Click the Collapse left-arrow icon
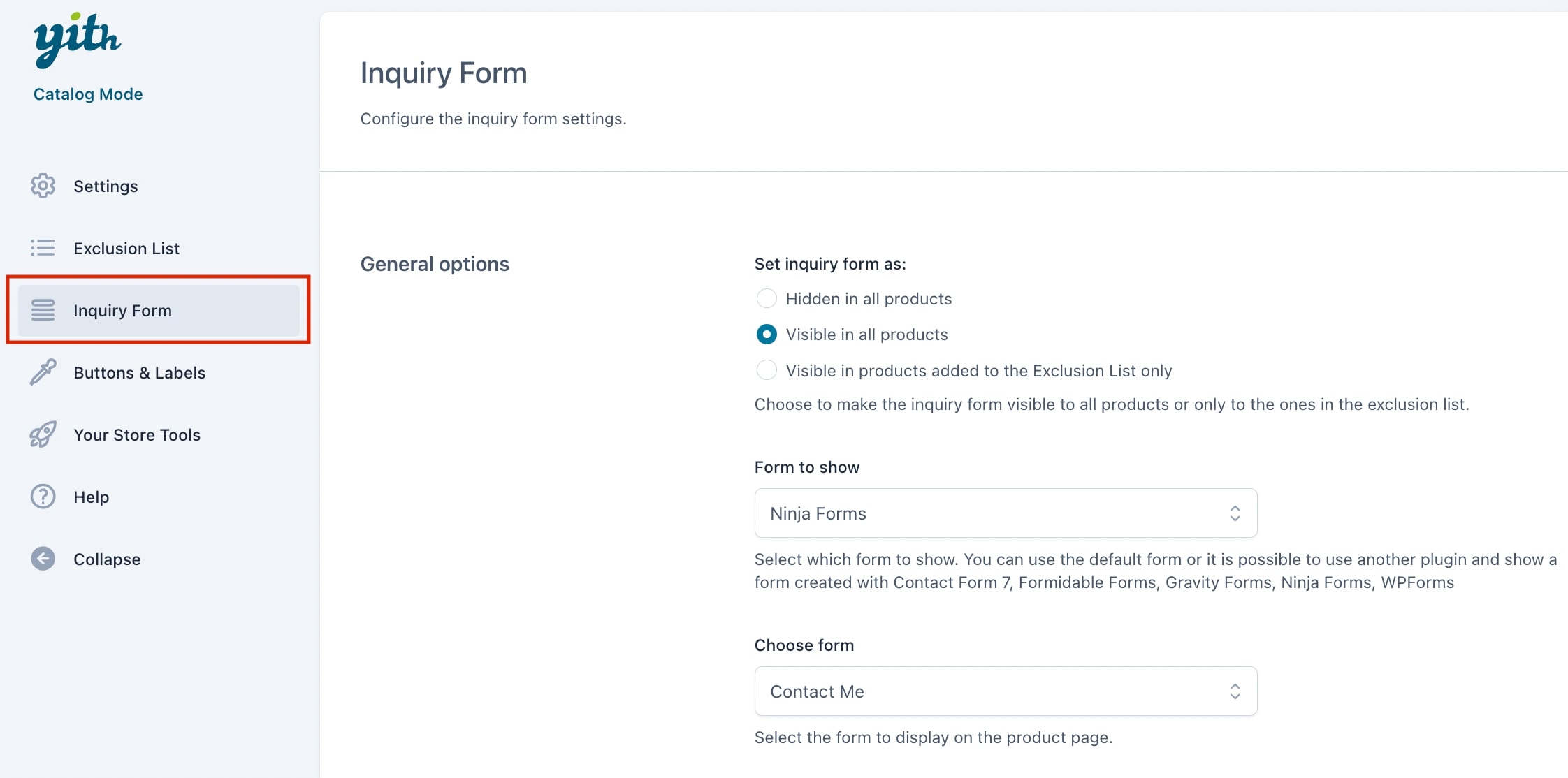The width and height of the screenshot is (1568, 778). pyautogui.click(x=43, y=559)
